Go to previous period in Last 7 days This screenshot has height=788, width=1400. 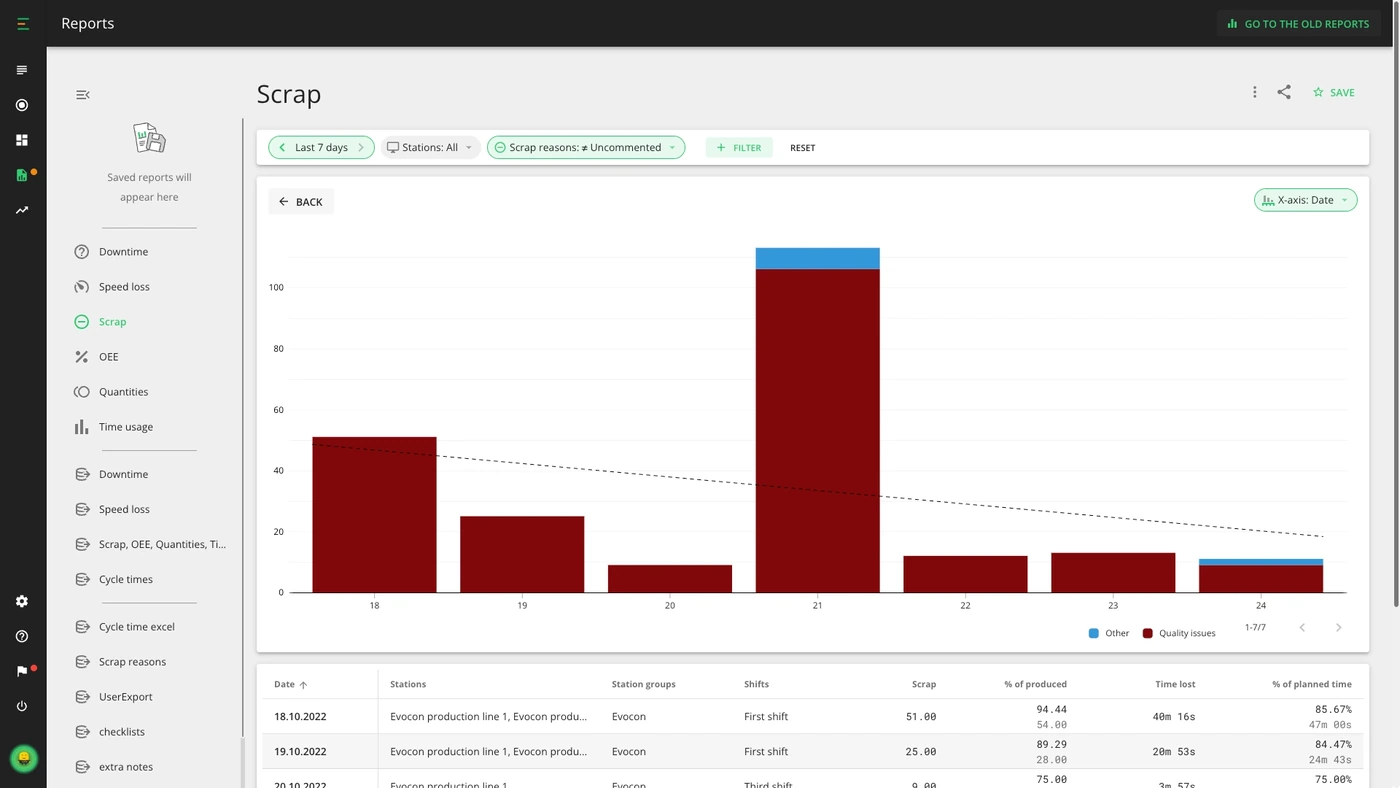coord(283,147)
